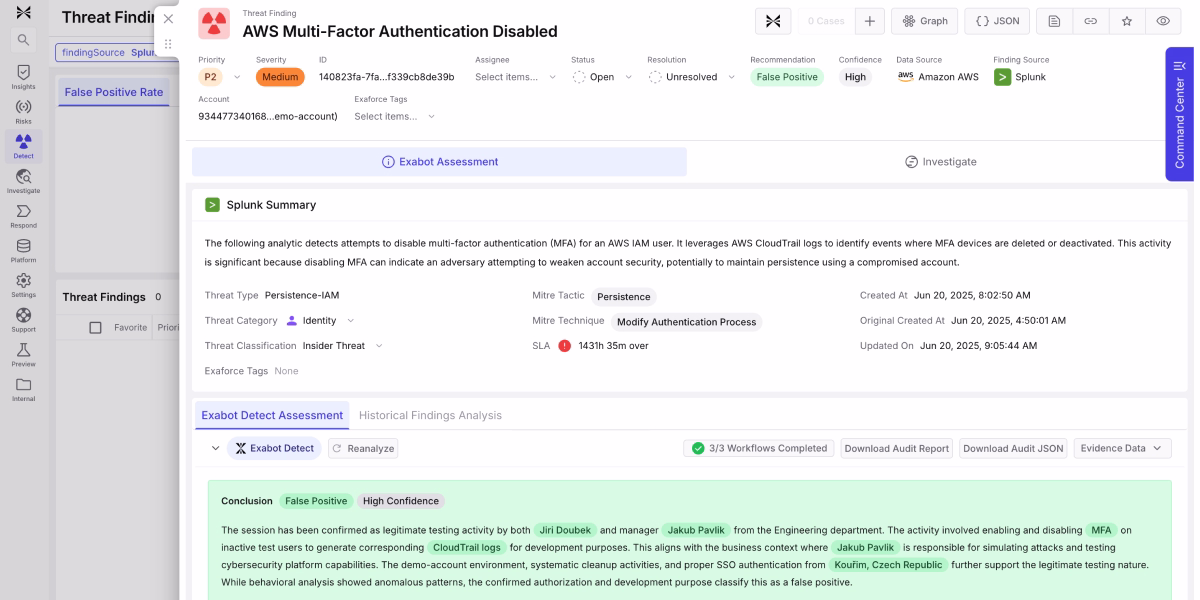Open Risks section in sidebar

23,111
